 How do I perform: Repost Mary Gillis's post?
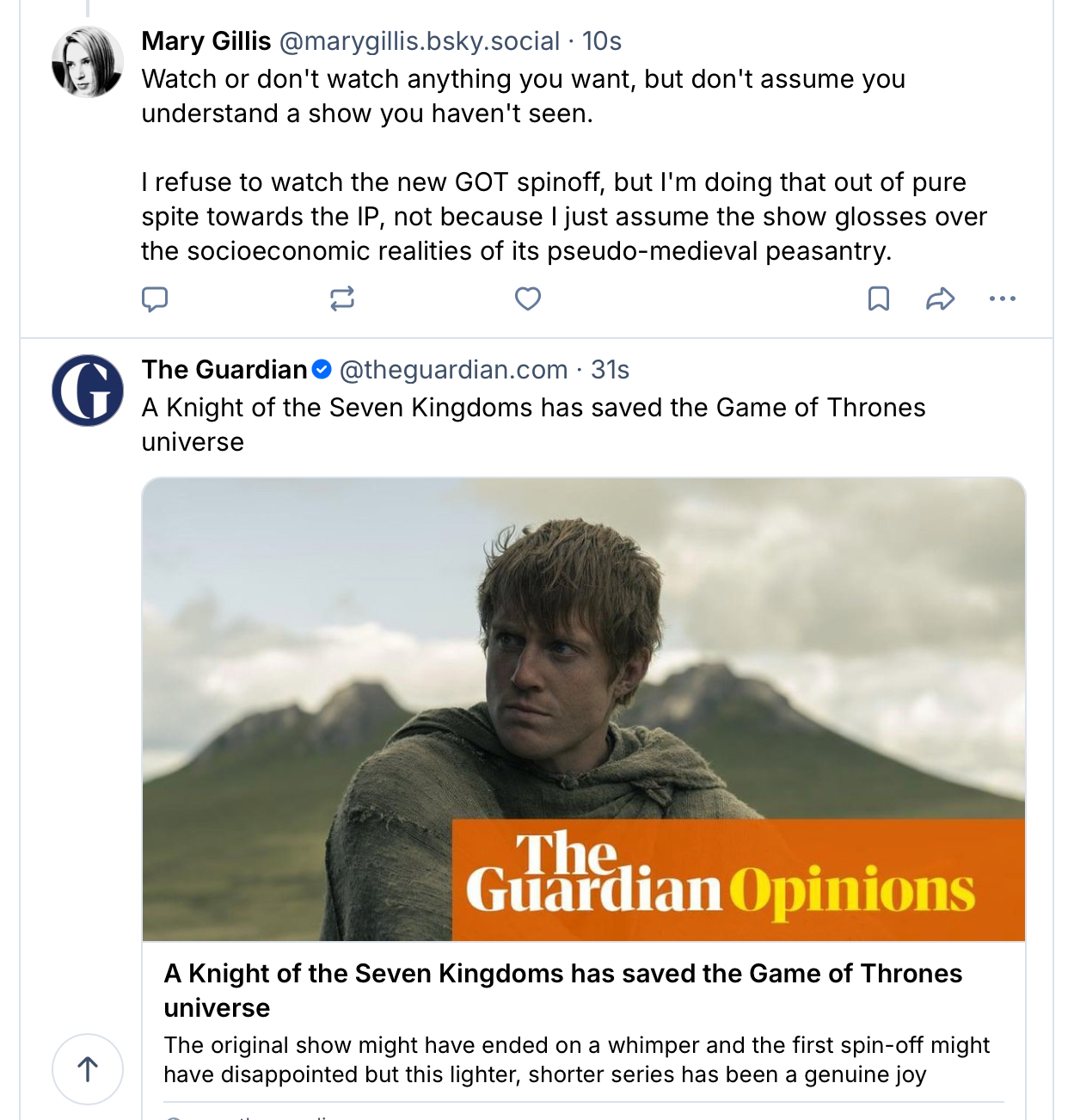pos(341,299)
